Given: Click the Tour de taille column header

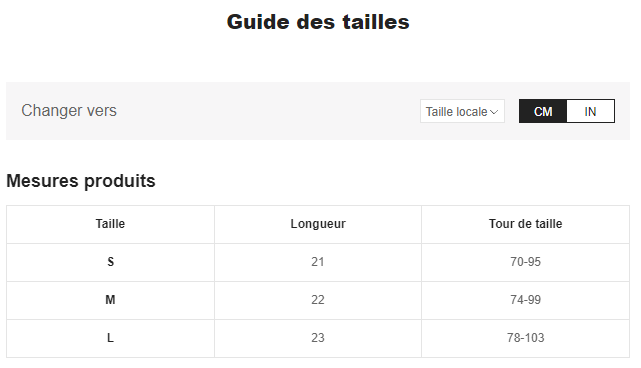Looking at the screenshot, I should click(x=525, y=224).
